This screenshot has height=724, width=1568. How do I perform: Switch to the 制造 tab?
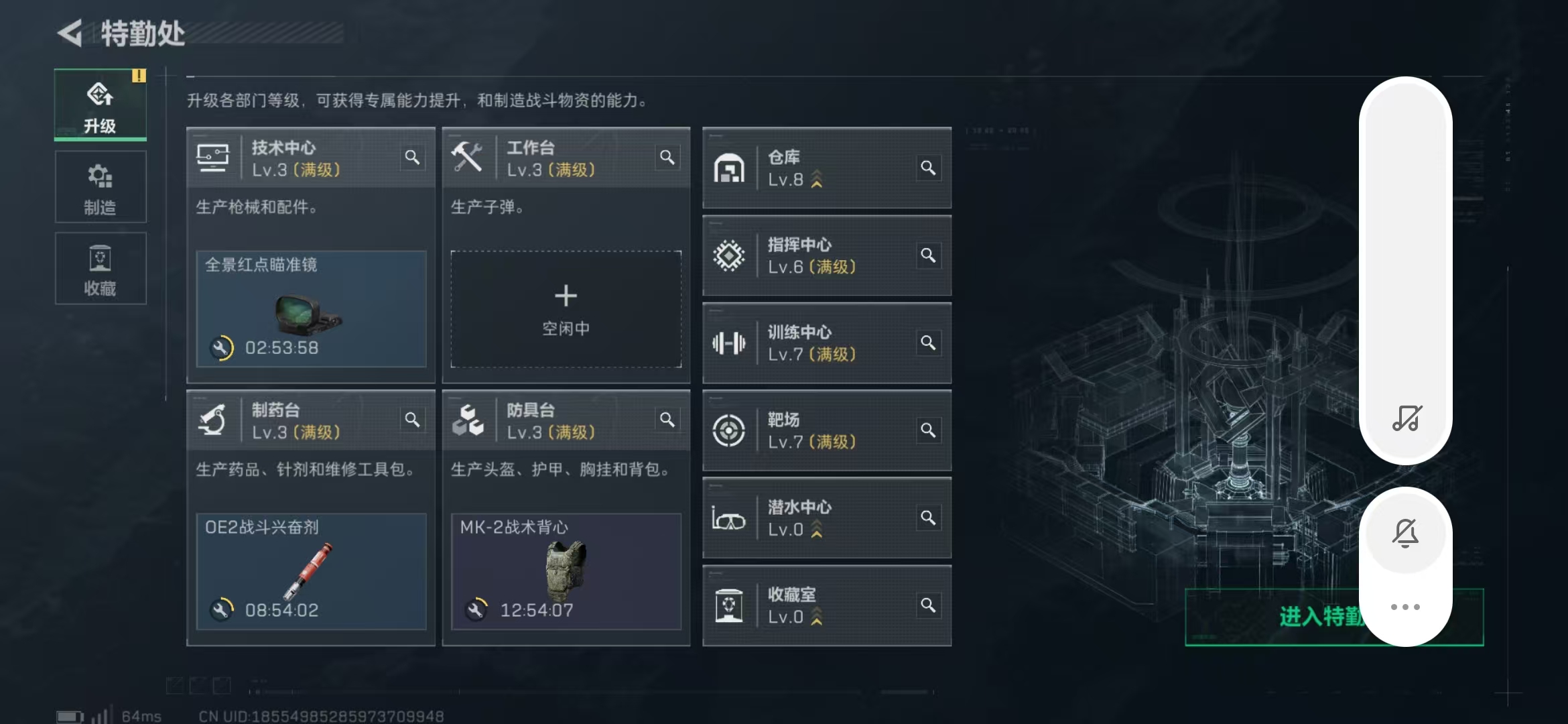(101, 187)
